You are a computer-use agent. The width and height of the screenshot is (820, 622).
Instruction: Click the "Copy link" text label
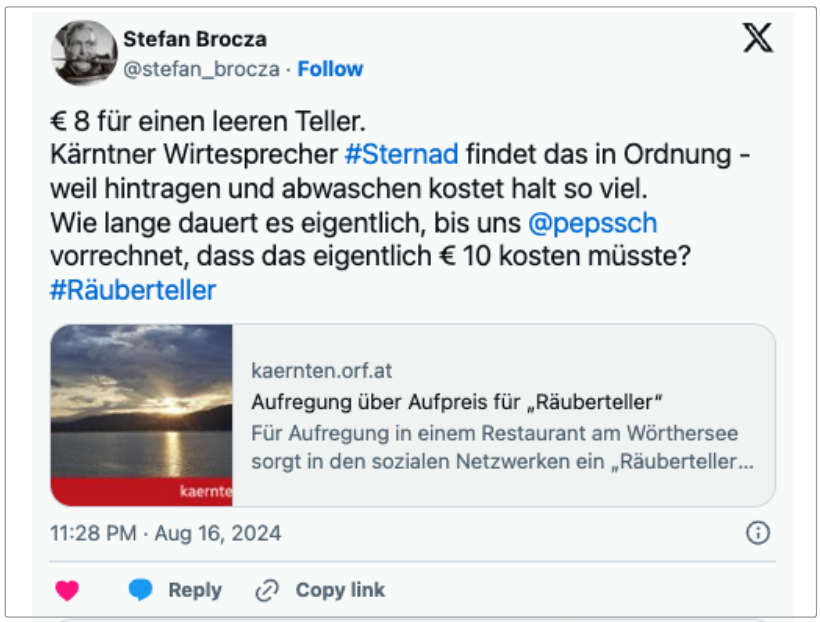[x=340, y=590]
